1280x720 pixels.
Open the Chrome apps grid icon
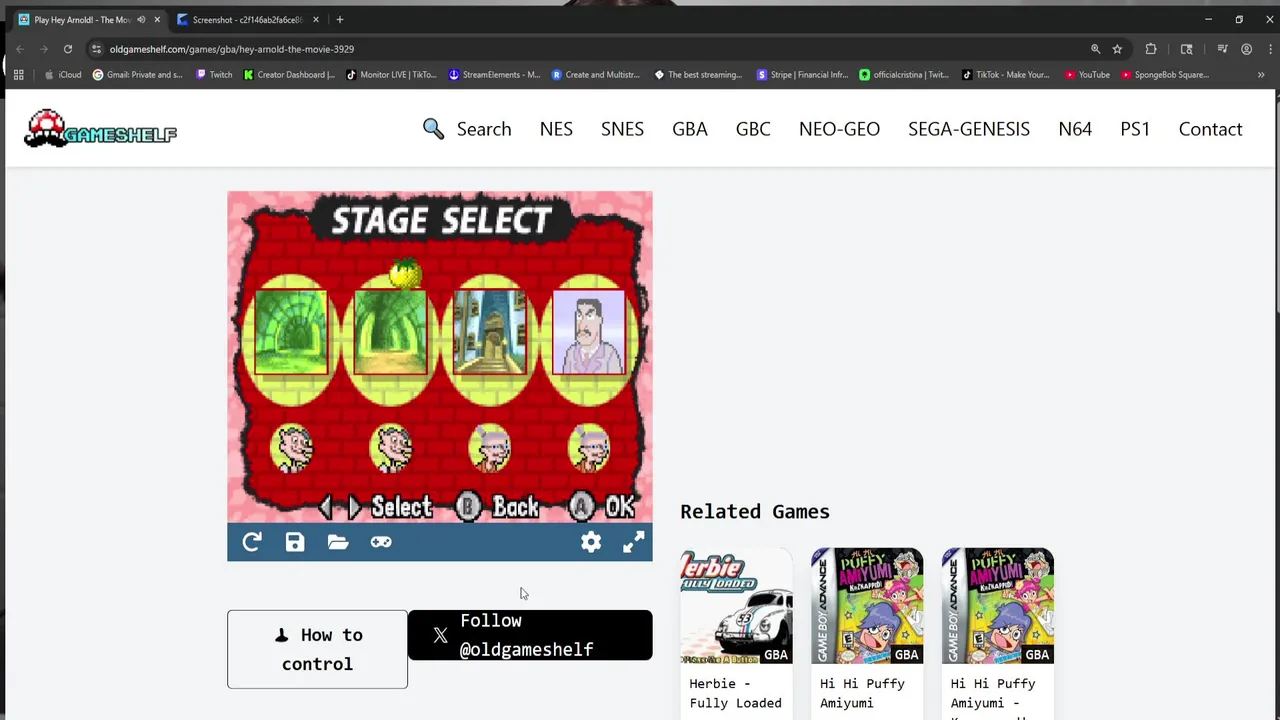click(18, 75)
